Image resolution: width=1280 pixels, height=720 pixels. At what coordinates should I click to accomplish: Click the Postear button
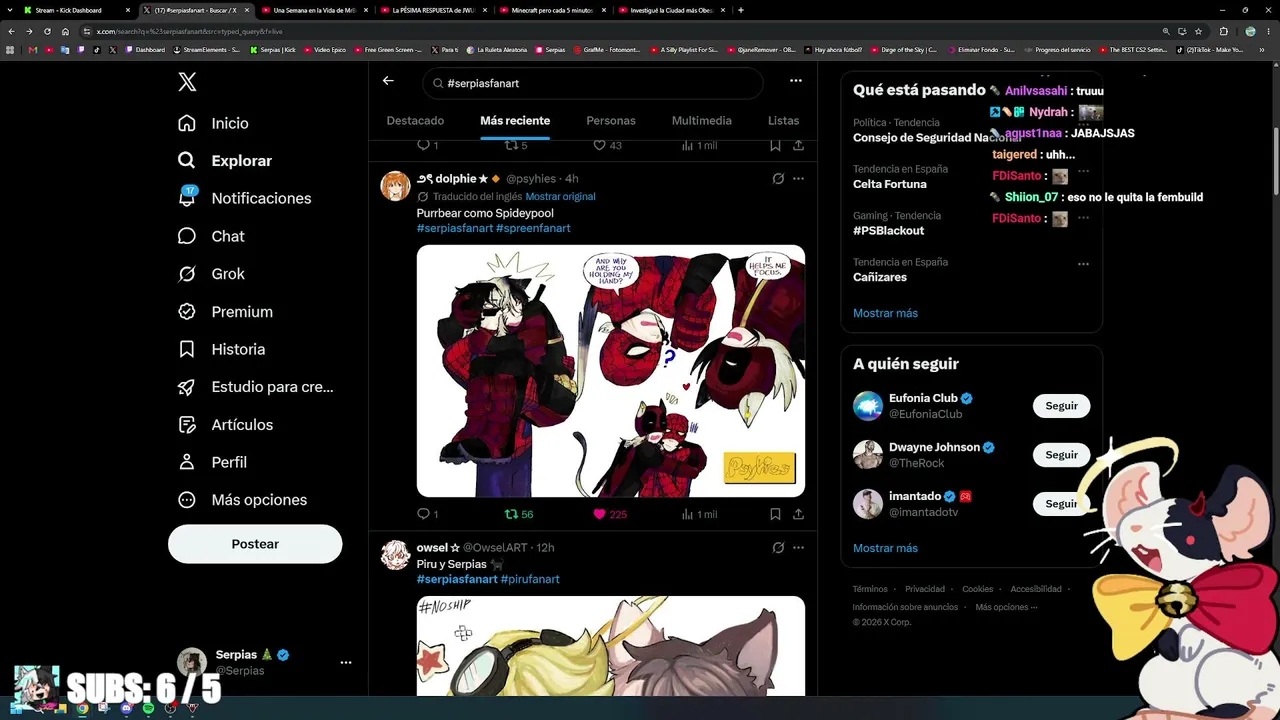(x=255, y=544)
